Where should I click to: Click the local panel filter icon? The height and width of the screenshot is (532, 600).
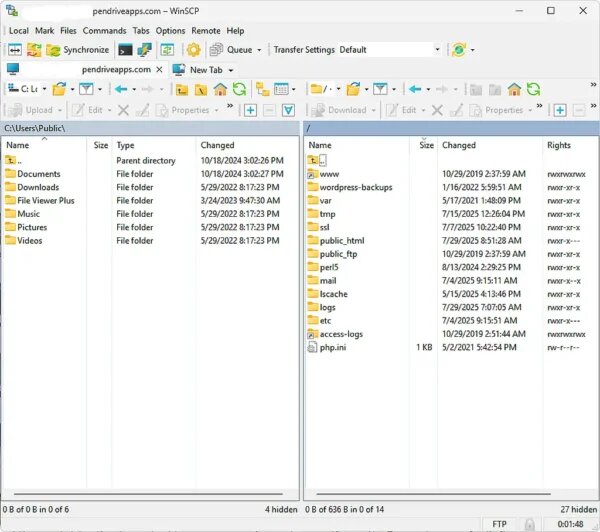[x=86, y=90]
